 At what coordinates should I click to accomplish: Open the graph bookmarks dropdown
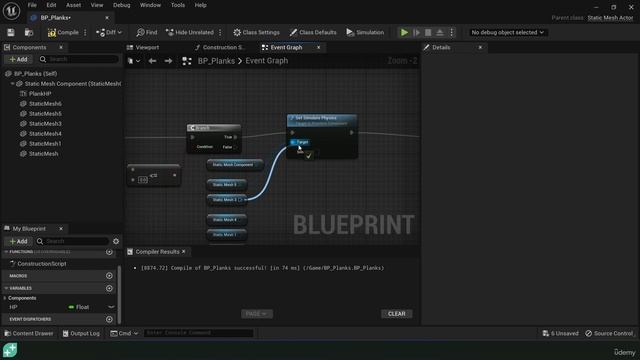tap(134, 61)
